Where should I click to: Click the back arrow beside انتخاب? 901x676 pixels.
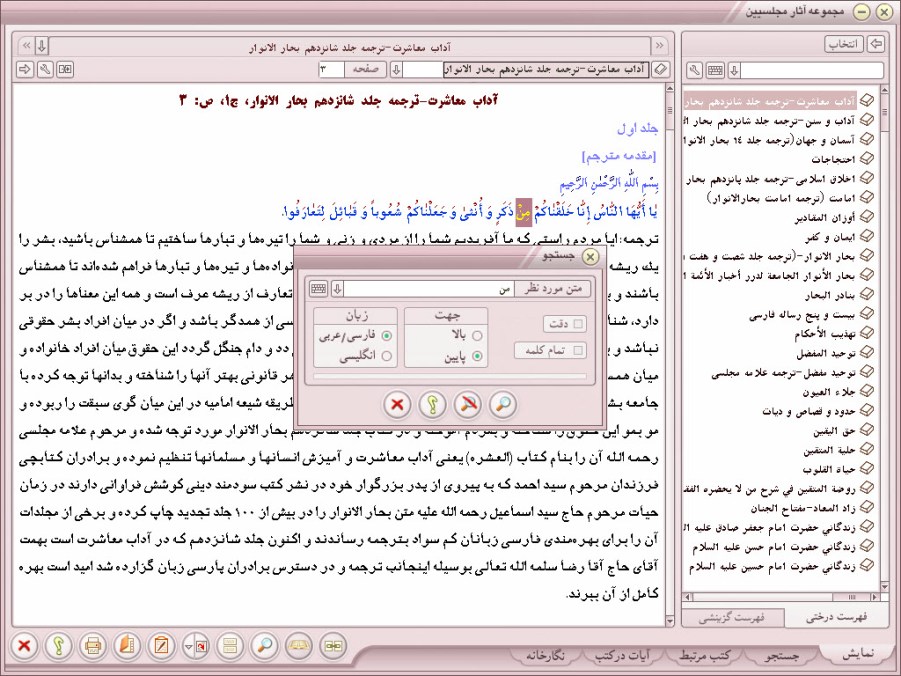pos(876,44)
